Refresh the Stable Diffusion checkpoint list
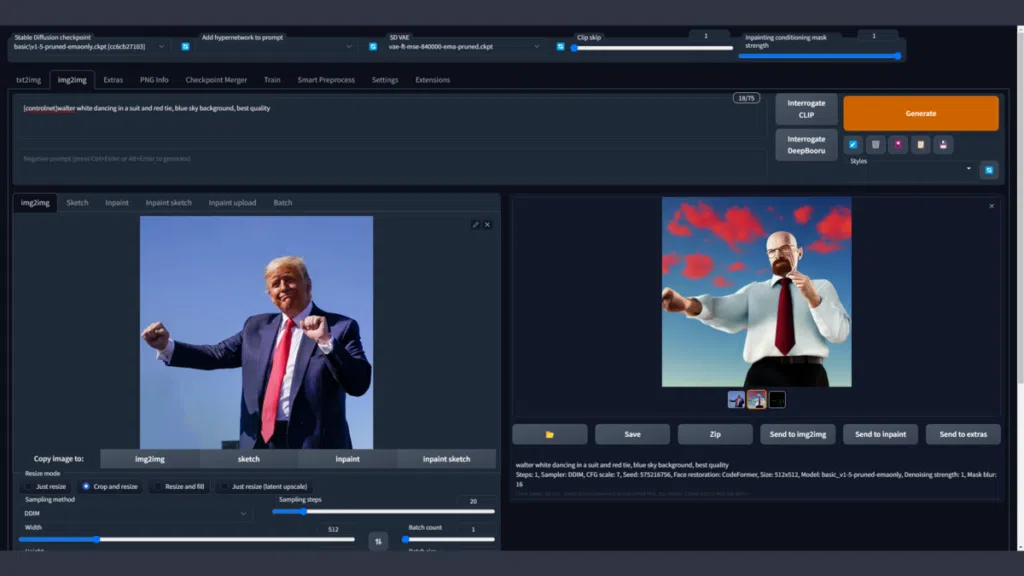Image resolution: width=1024 pixels, height=576 pixels. [183, 46]
